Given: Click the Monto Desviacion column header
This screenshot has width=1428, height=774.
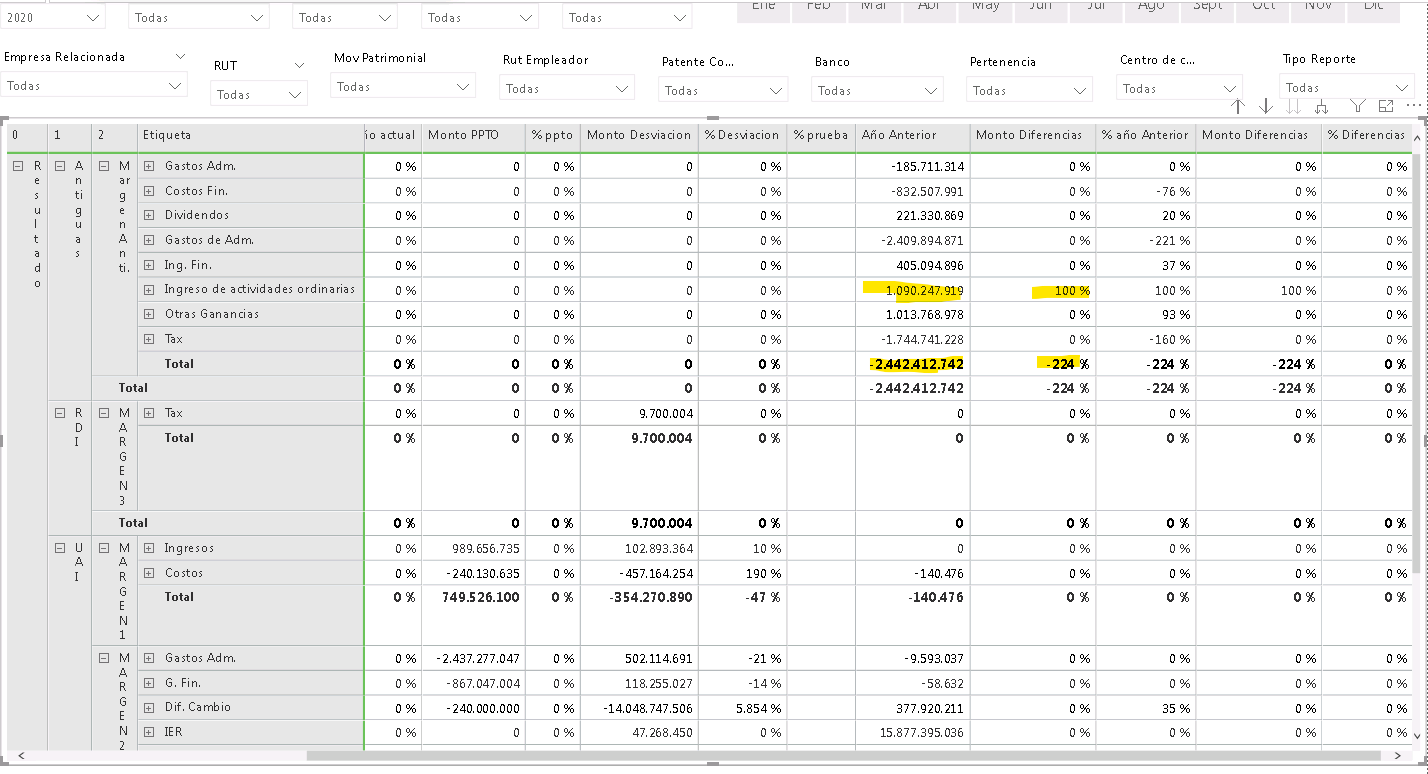Looking at the screenshot, I should point(639,135).
